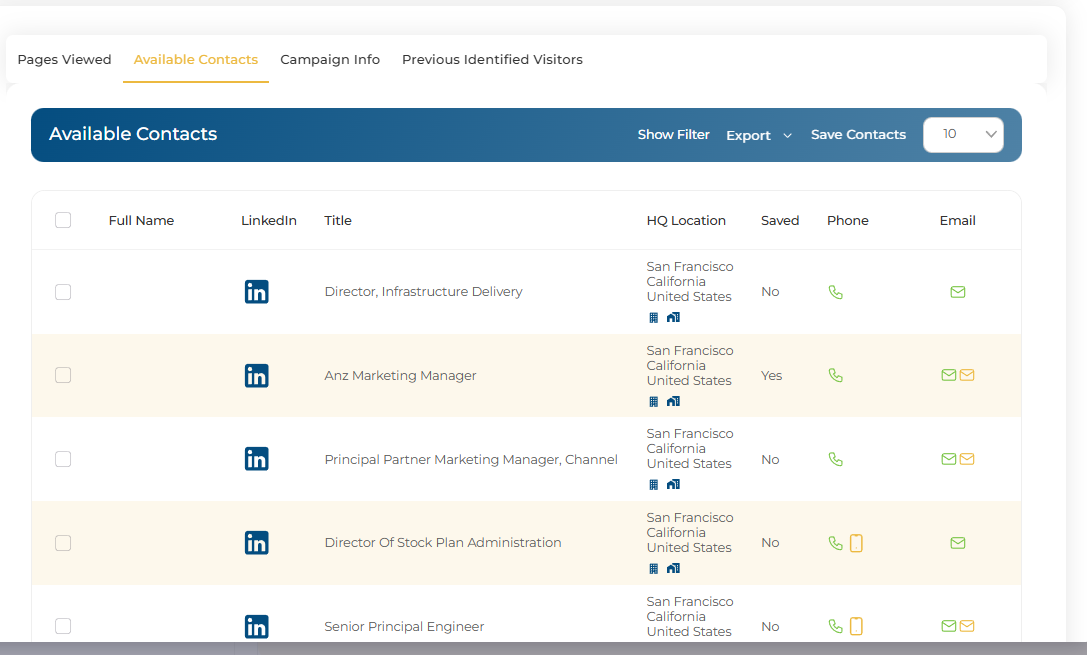Click LinkedIn icon for Anz Marketing Manager

tap(256, 376)
